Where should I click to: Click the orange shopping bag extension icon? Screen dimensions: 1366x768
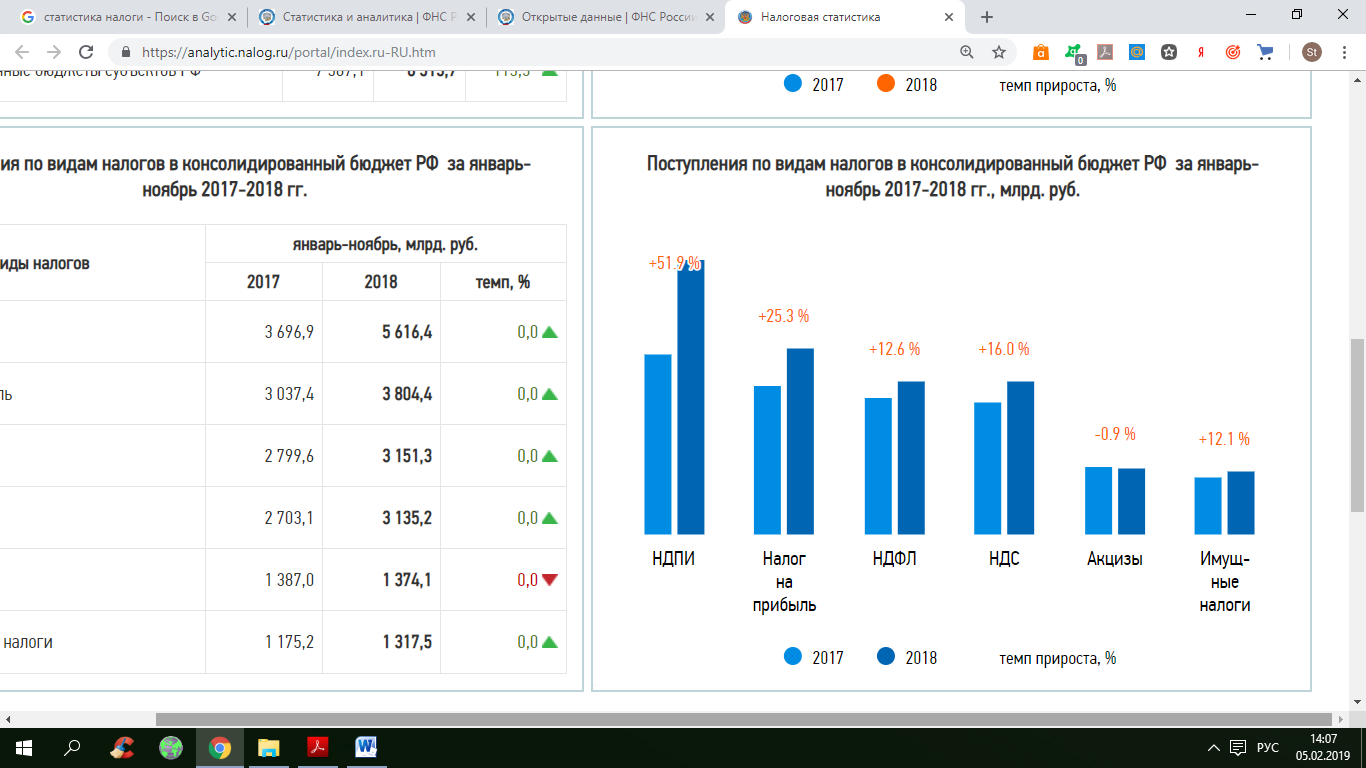(x=1040, y=52)
